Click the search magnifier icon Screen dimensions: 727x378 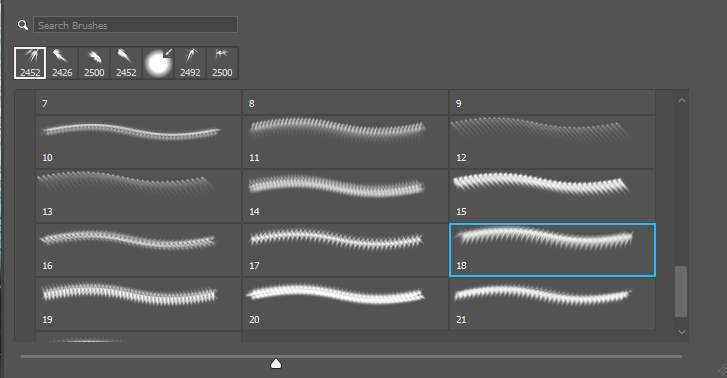coord(22,25)
